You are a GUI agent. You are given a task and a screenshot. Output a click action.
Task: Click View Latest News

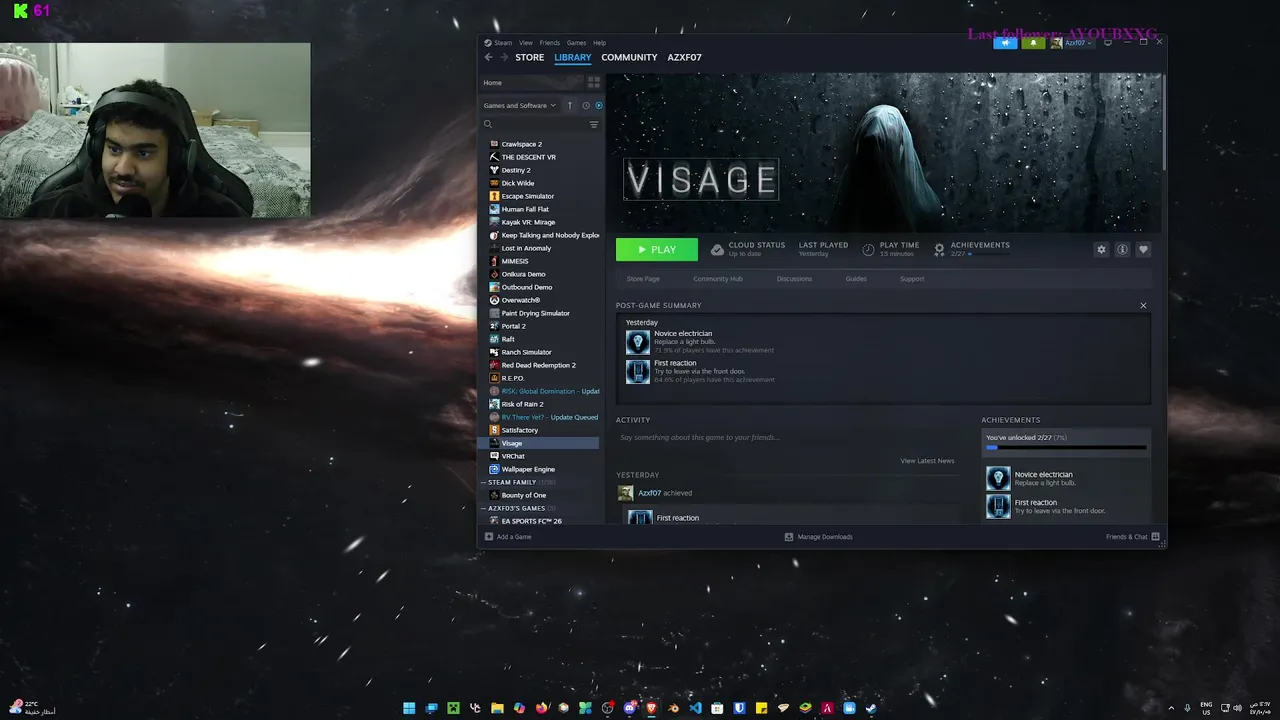927,461
